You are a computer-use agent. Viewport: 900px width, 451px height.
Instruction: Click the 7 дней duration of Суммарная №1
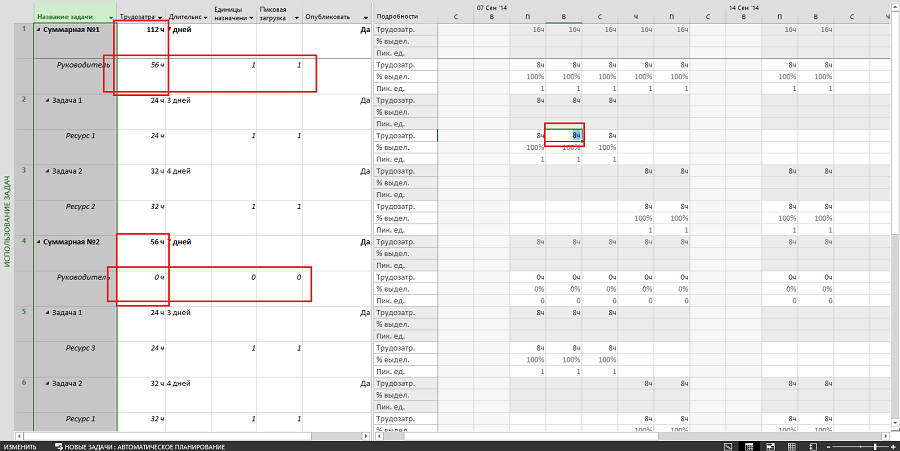point(188,41)
